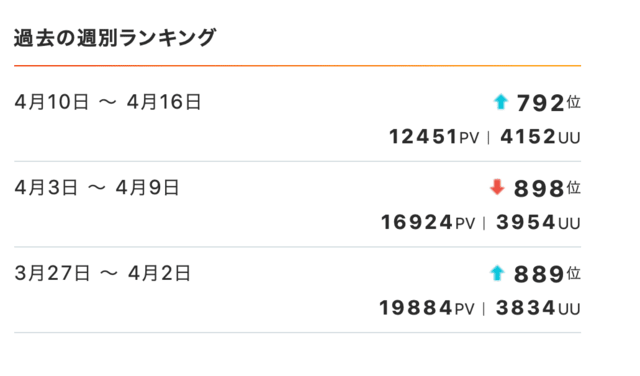640x376 pixels.
Task: Click the blue up arrow beside rank 792
Action: 500,102
